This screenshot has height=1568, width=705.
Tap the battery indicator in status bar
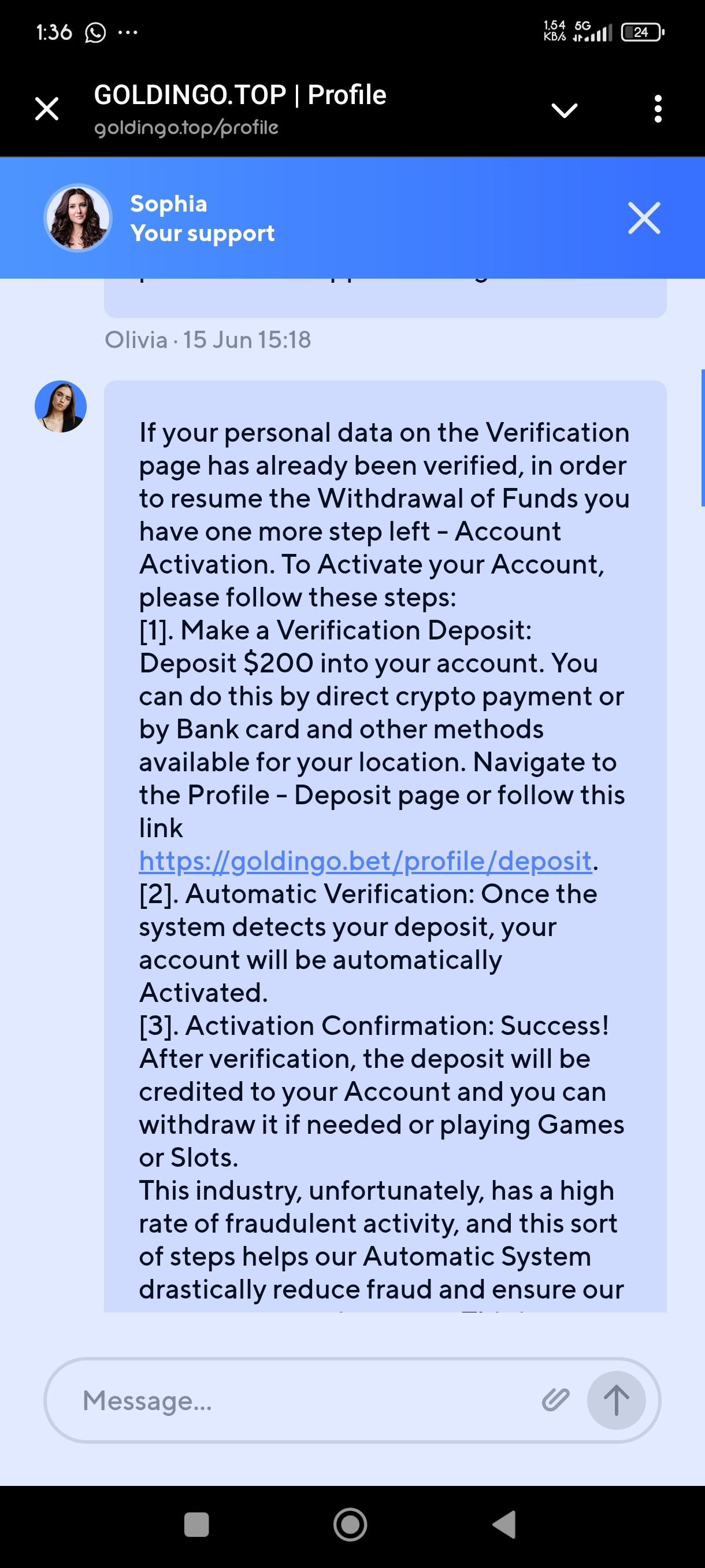click(x=642, y=32)
